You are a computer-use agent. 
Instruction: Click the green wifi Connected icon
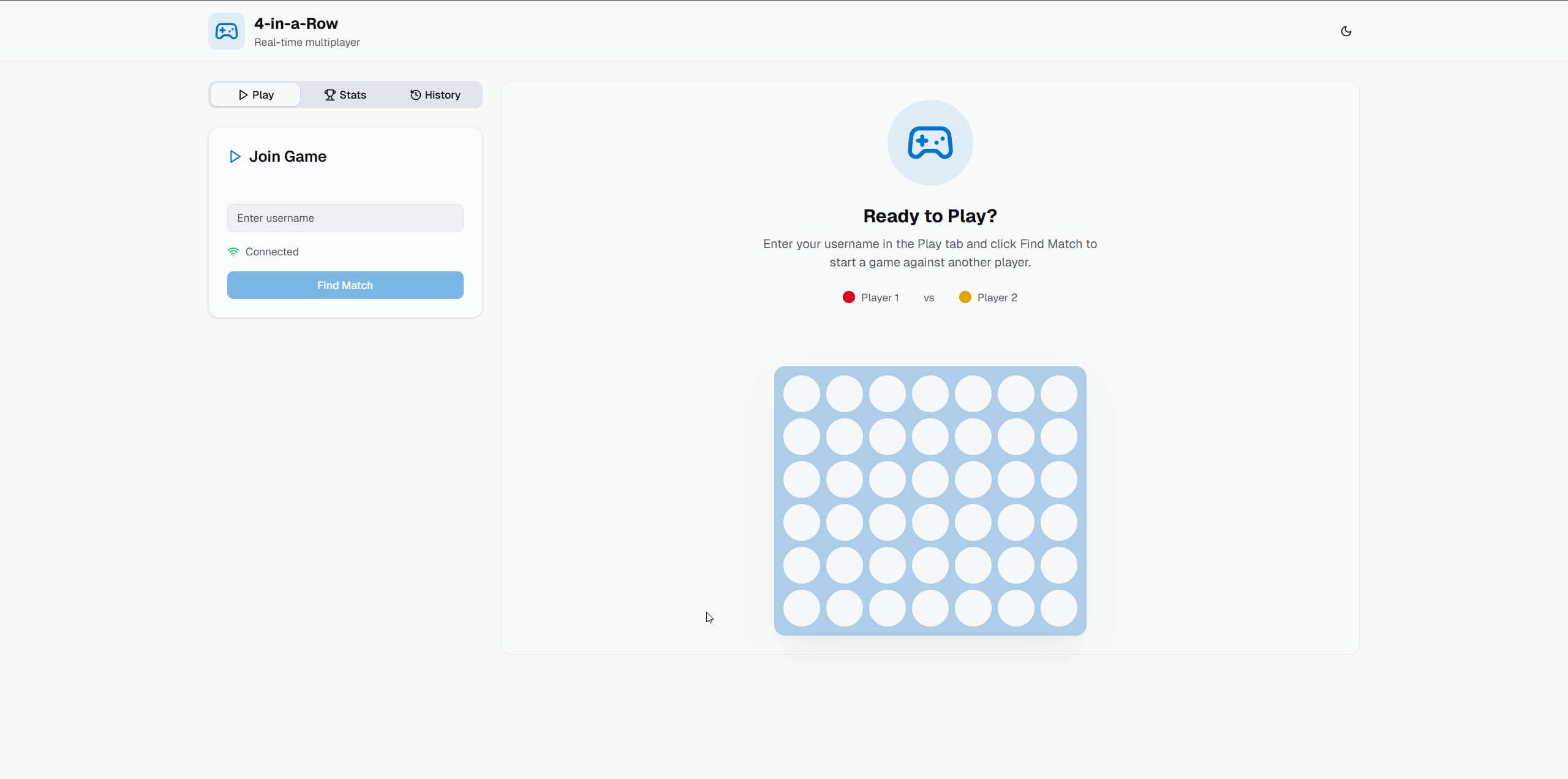pyautogui.click(x=233, y=252)
